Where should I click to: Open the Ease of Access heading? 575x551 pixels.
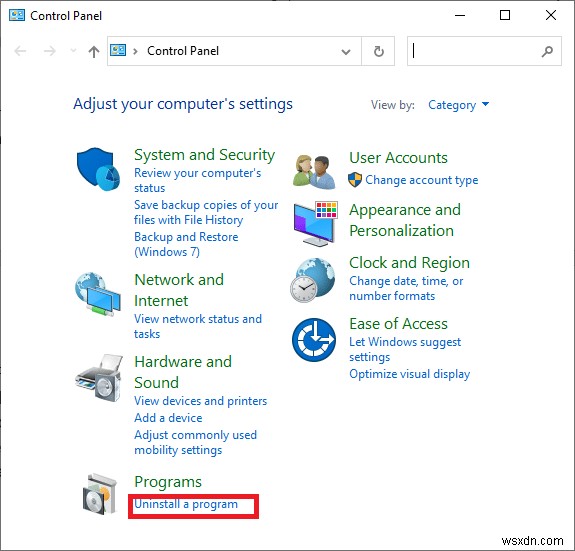398,324
